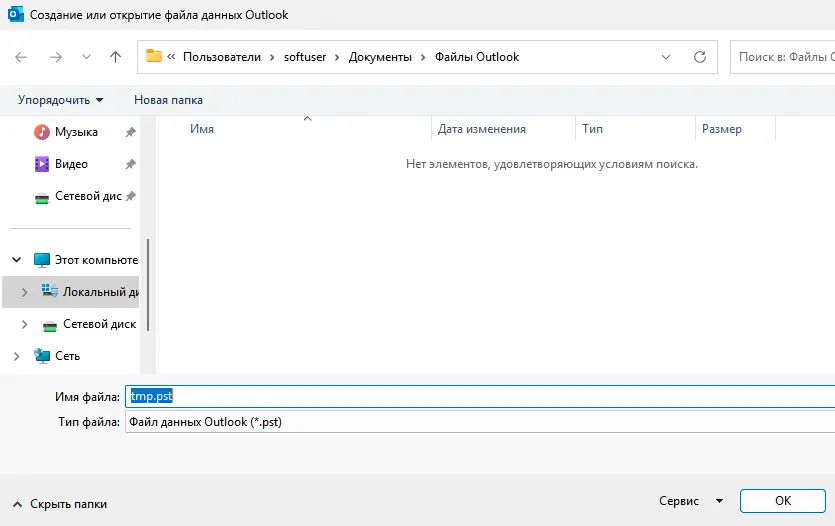Open Музыка in the navigation pane
The height and width of the screenshot is (526, 835).
point(76,132)
